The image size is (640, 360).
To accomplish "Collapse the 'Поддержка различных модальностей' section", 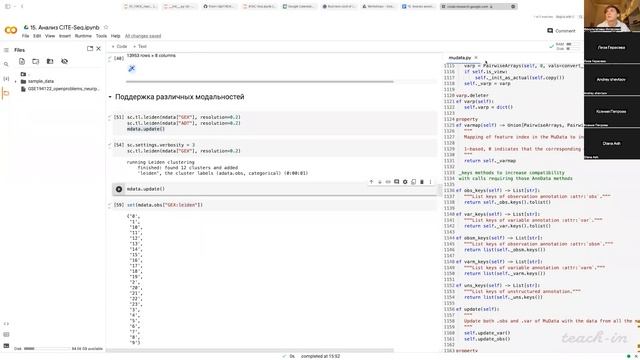I will click(110, 97).
